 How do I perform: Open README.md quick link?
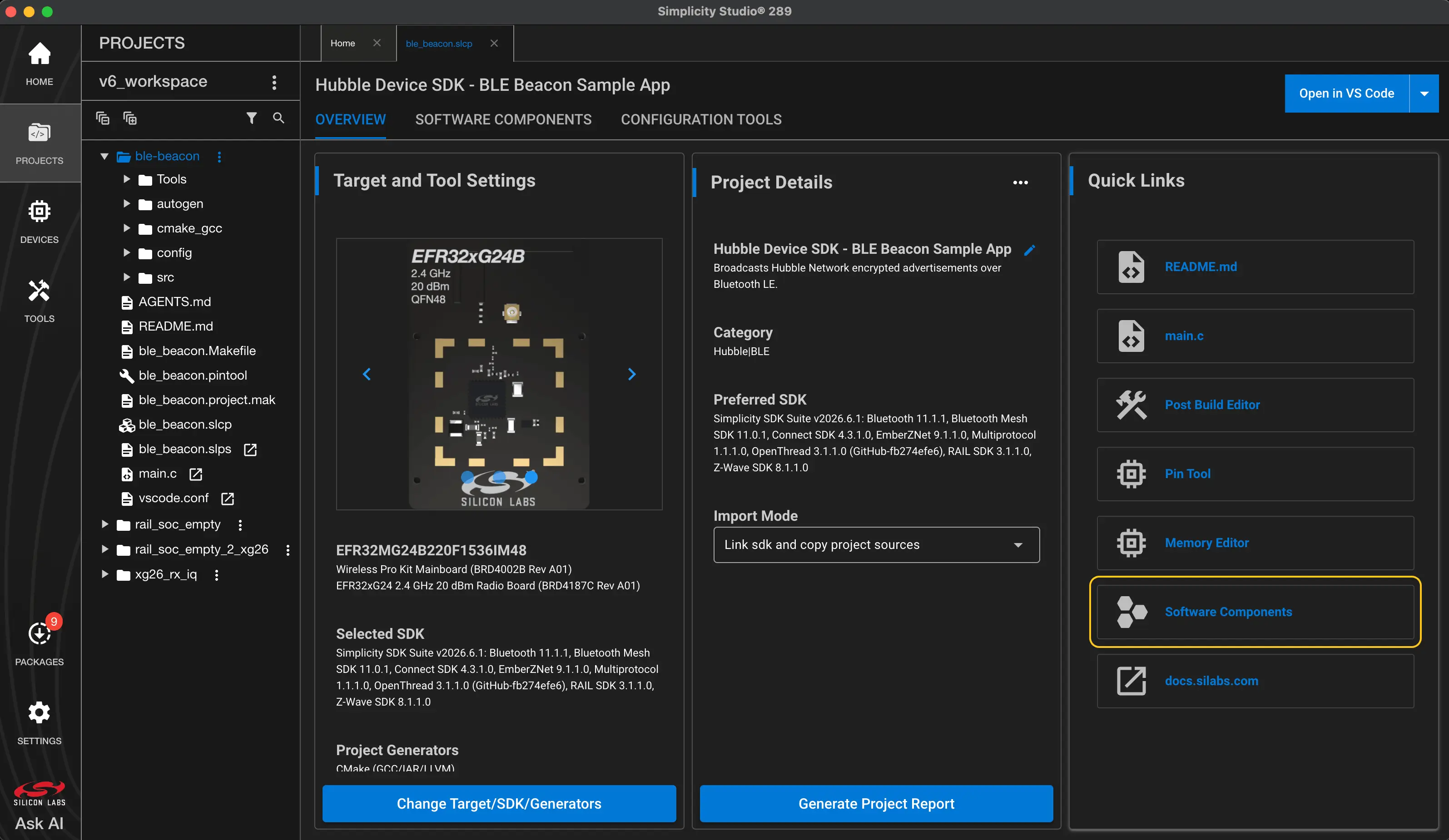1255,267
